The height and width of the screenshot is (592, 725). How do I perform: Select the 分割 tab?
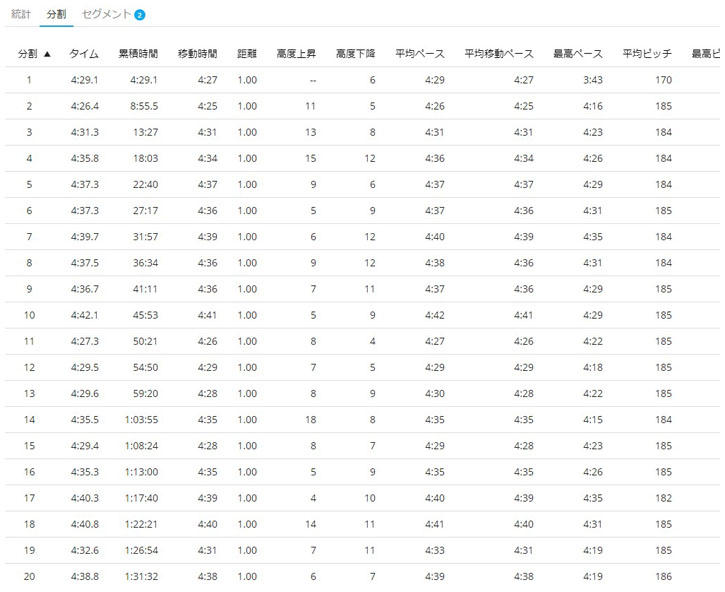[x=58, y=14]
